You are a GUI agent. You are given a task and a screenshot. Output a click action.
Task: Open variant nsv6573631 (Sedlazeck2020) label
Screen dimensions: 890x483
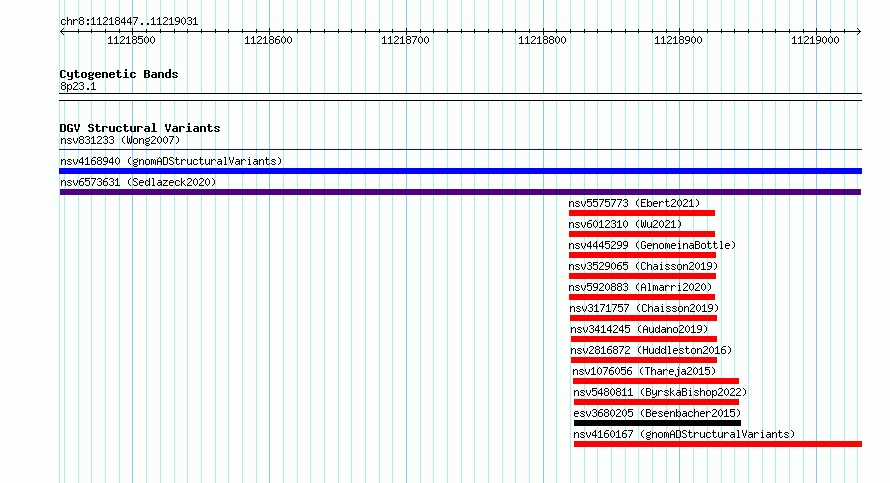click(x=138, y=182)
